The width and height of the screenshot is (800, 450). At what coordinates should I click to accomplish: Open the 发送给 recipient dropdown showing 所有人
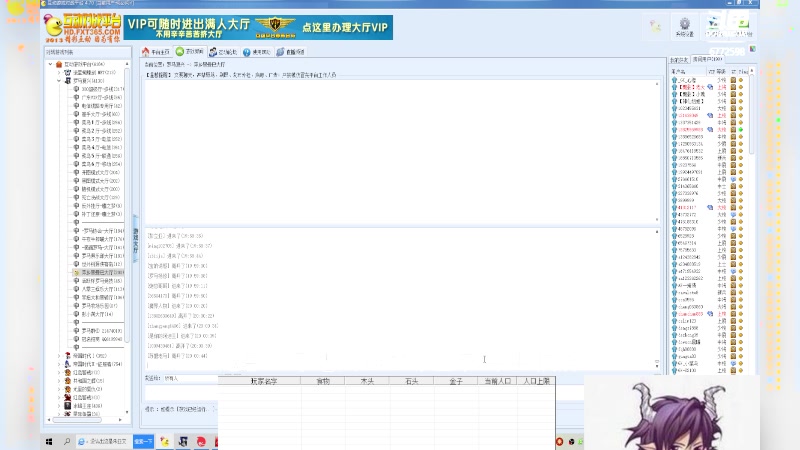tap(190, 379)
